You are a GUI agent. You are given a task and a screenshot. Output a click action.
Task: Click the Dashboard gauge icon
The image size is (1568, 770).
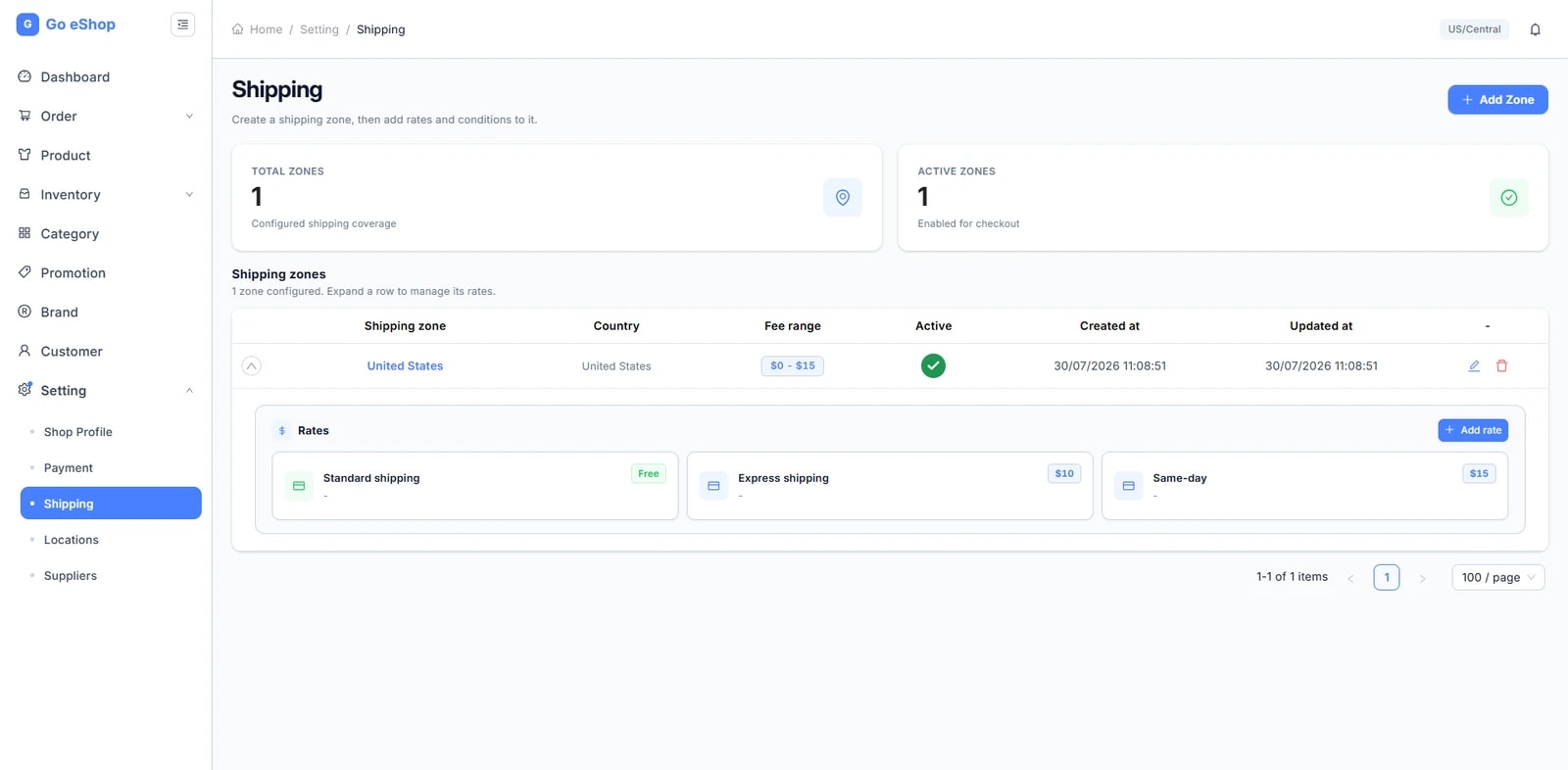point(24,76)
